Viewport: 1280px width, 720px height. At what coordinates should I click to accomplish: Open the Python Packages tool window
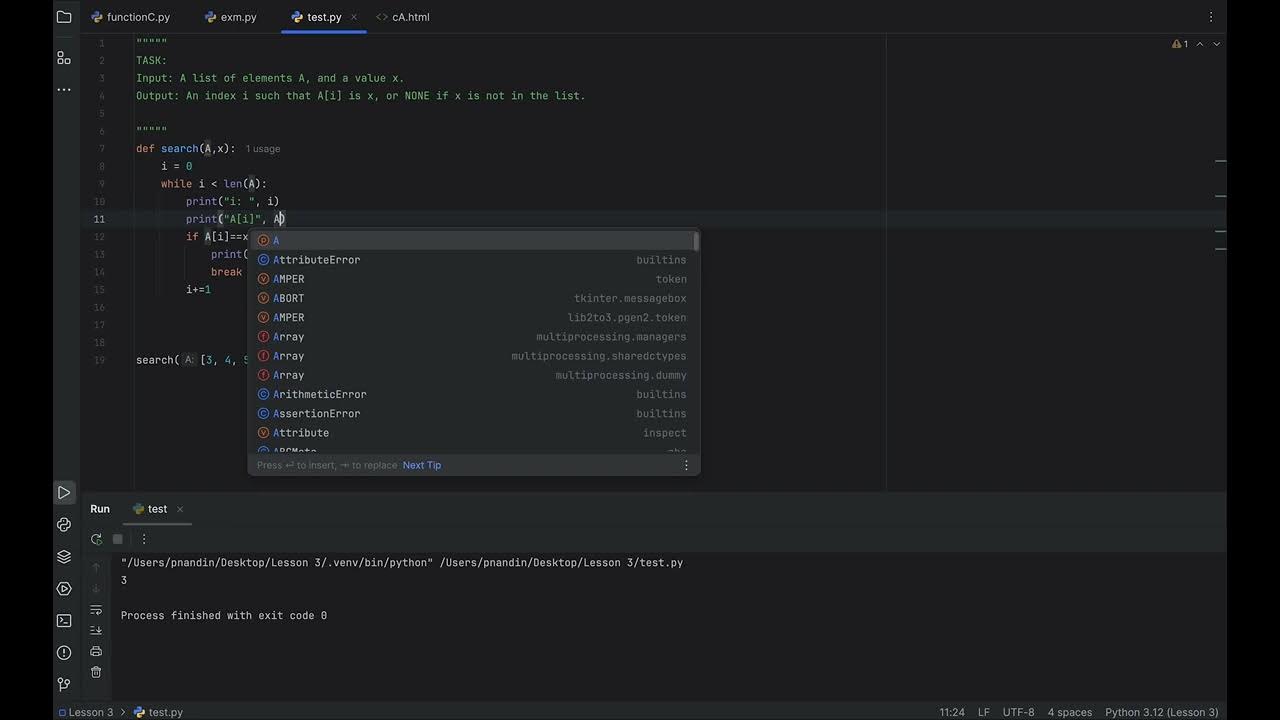tap(64, 557)
